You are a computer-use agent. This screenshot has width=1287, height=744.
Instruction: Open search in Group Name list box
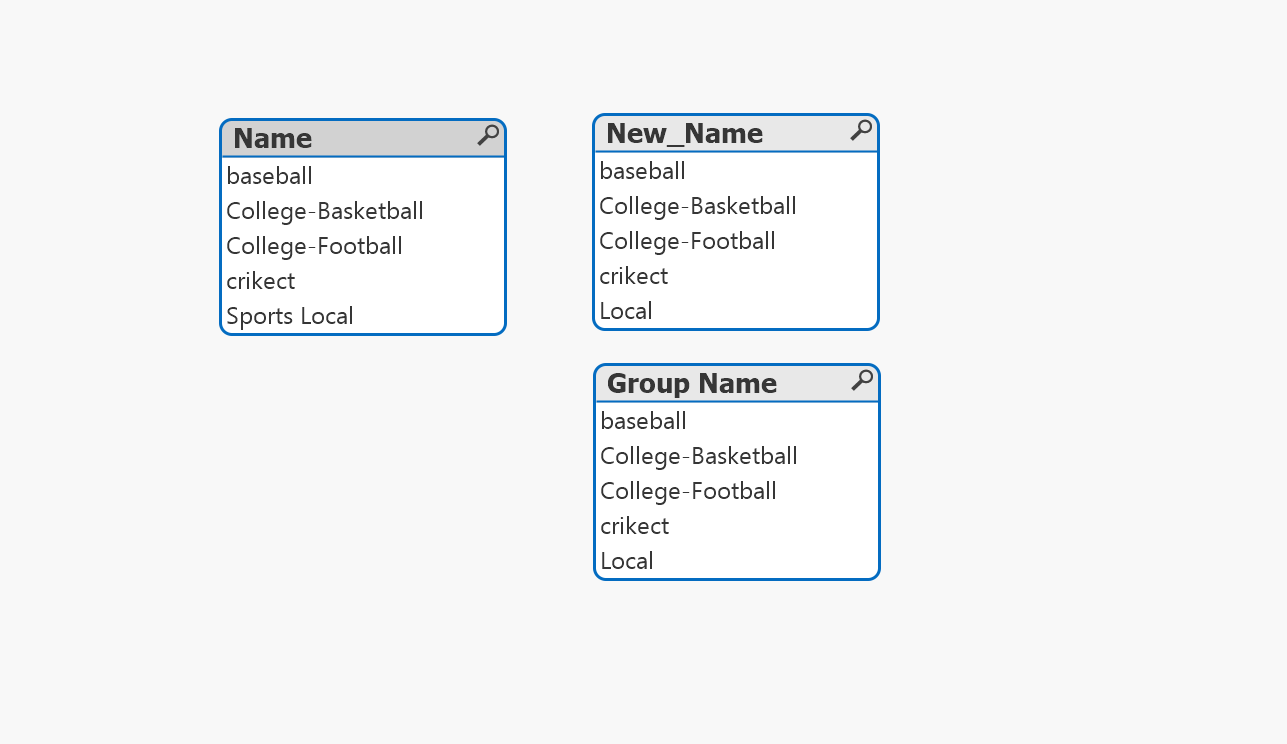click(x=862, y=380)
